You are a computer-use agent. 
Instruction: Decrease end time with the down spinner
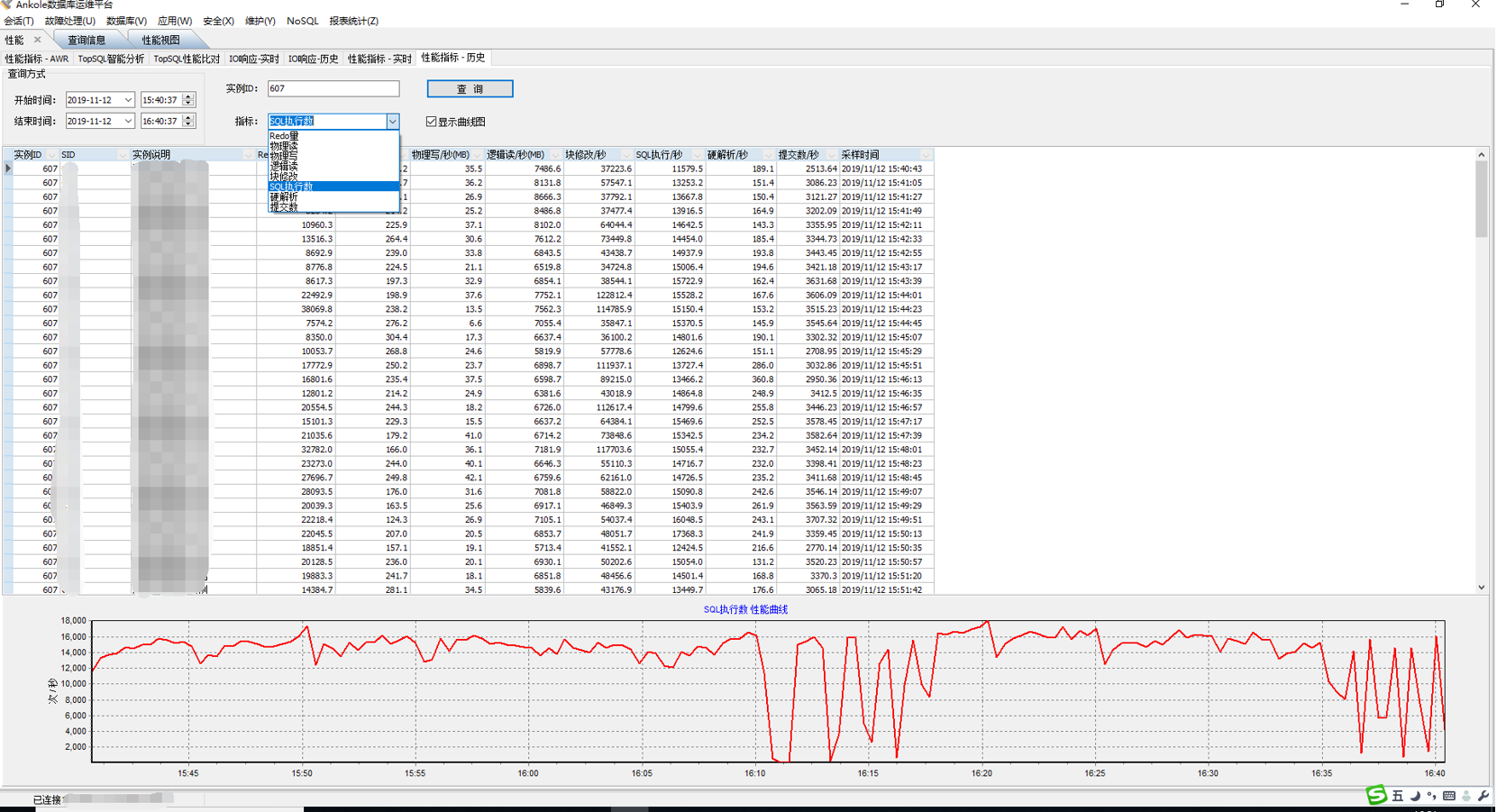[x=187, y=124]
